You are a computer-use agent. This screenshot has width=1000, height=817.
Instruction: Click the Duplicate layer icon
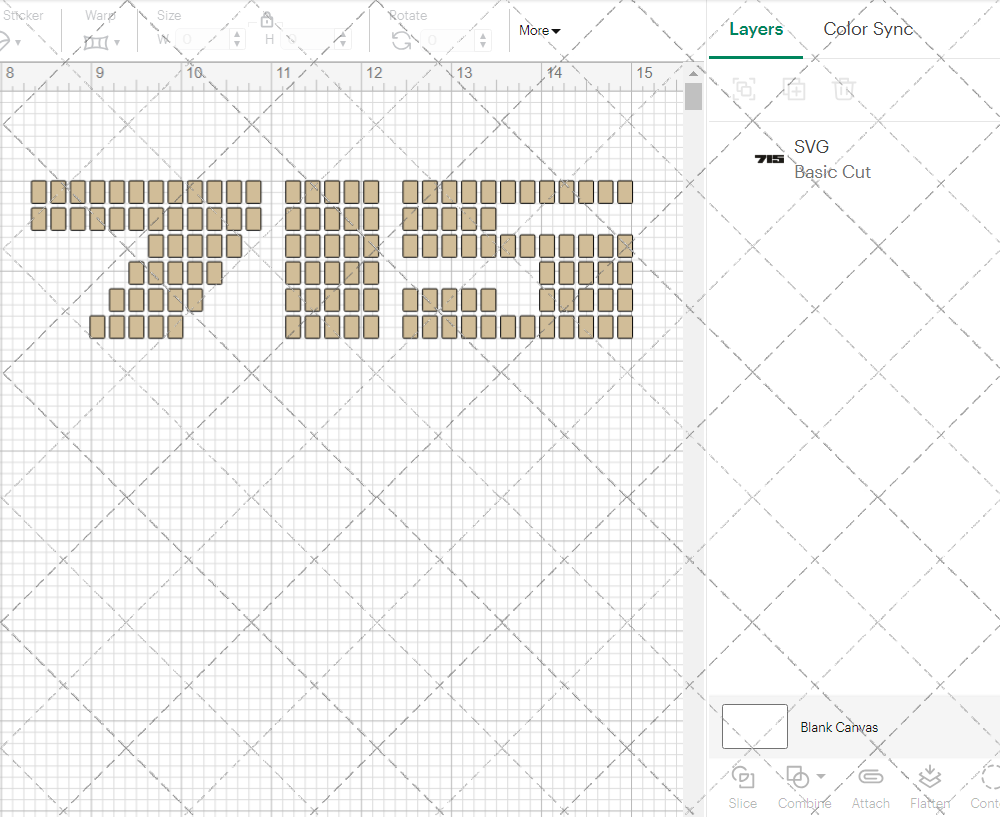point(794,89)
